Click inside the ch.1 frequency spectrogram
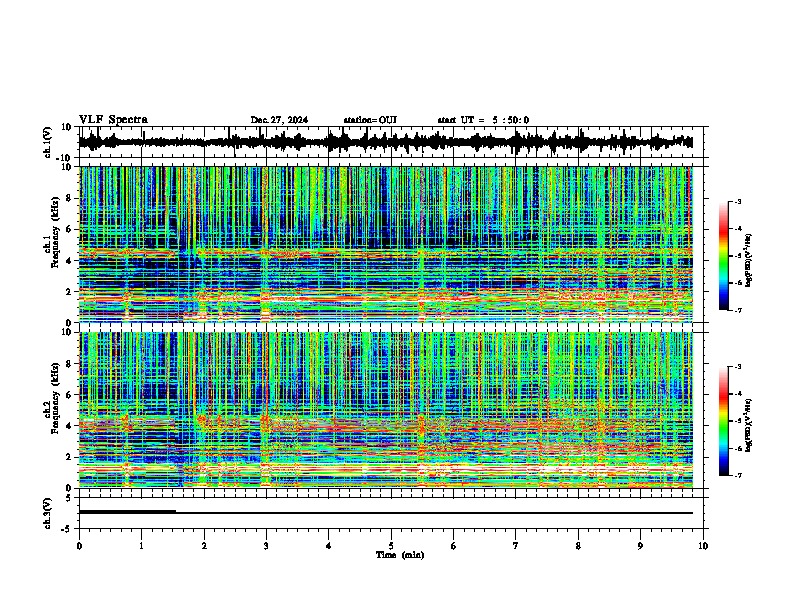This screenshot has width=792, height=612. click(386, 244)
